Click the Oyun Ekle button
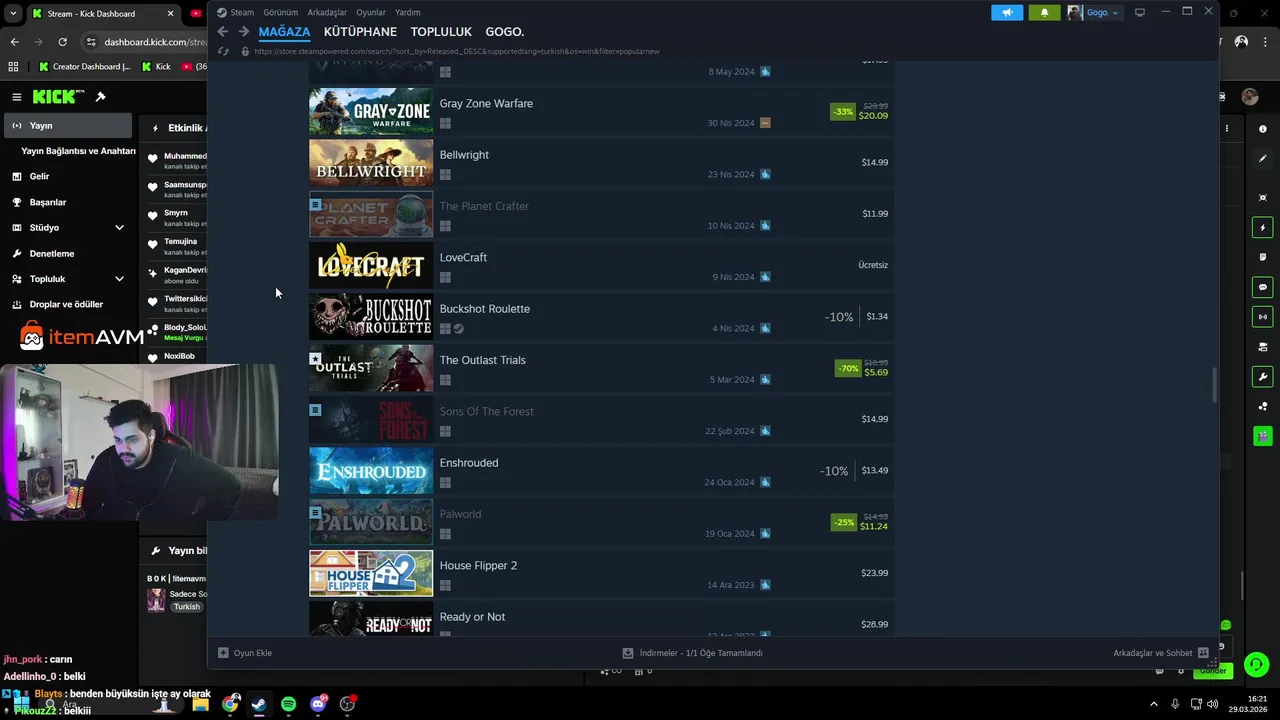Image resolution: width=1280 pixels, height=720 pixels. click(x=245, y=653)
